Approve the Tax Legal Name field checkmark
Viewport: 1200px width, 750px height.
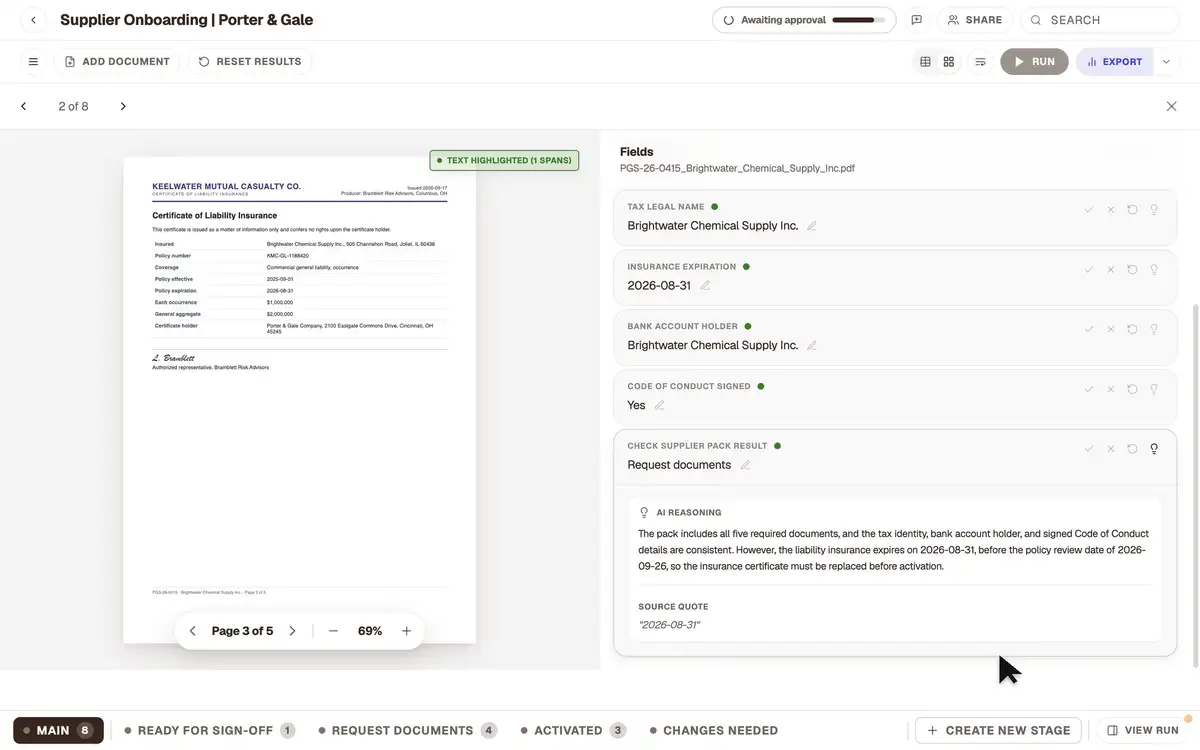pyautogui.click(x=1089, y=210)
